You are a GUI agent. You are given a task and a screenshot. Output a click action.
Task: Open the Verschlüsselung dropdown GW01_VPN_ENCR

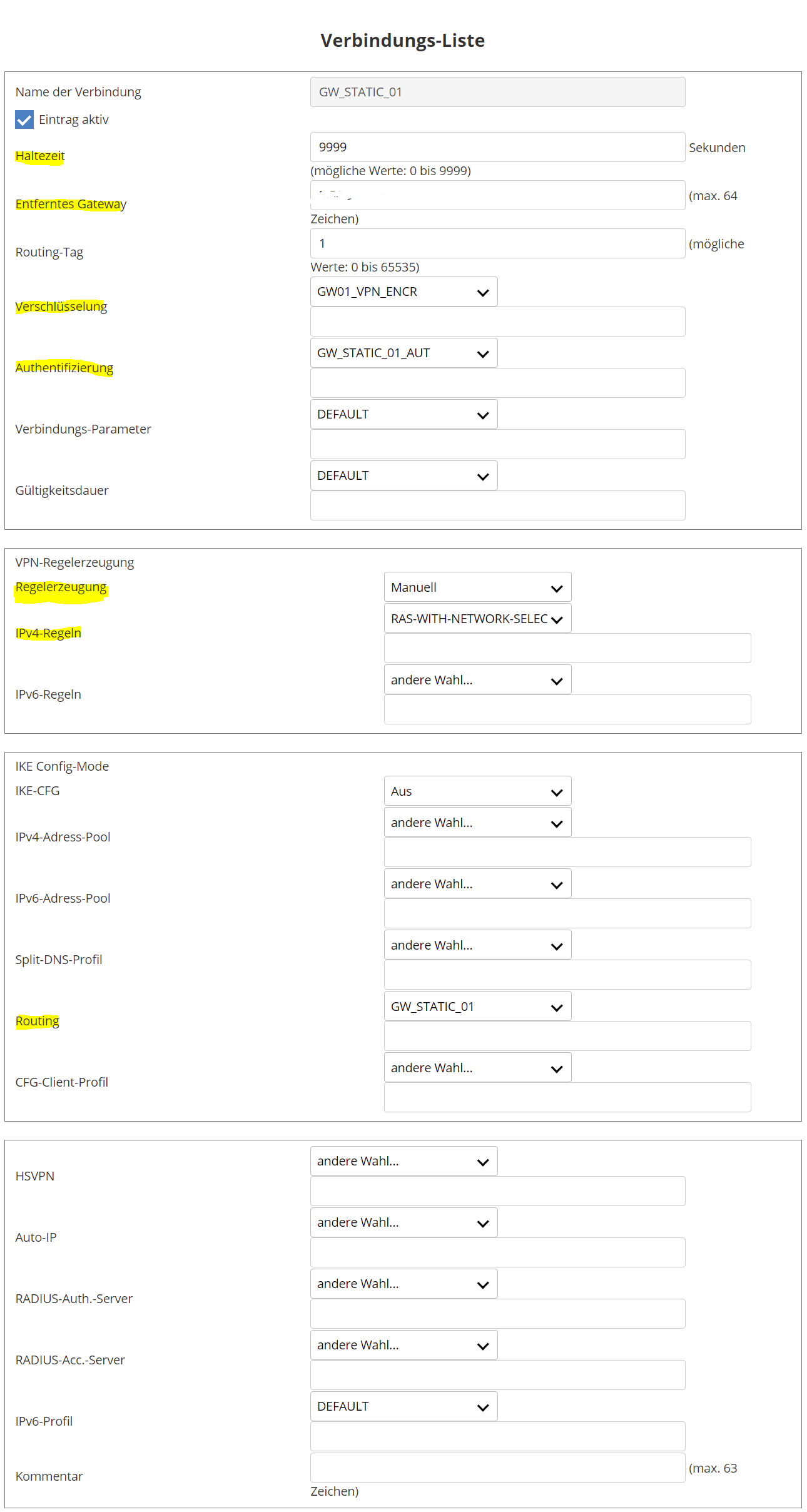[403, 292]
